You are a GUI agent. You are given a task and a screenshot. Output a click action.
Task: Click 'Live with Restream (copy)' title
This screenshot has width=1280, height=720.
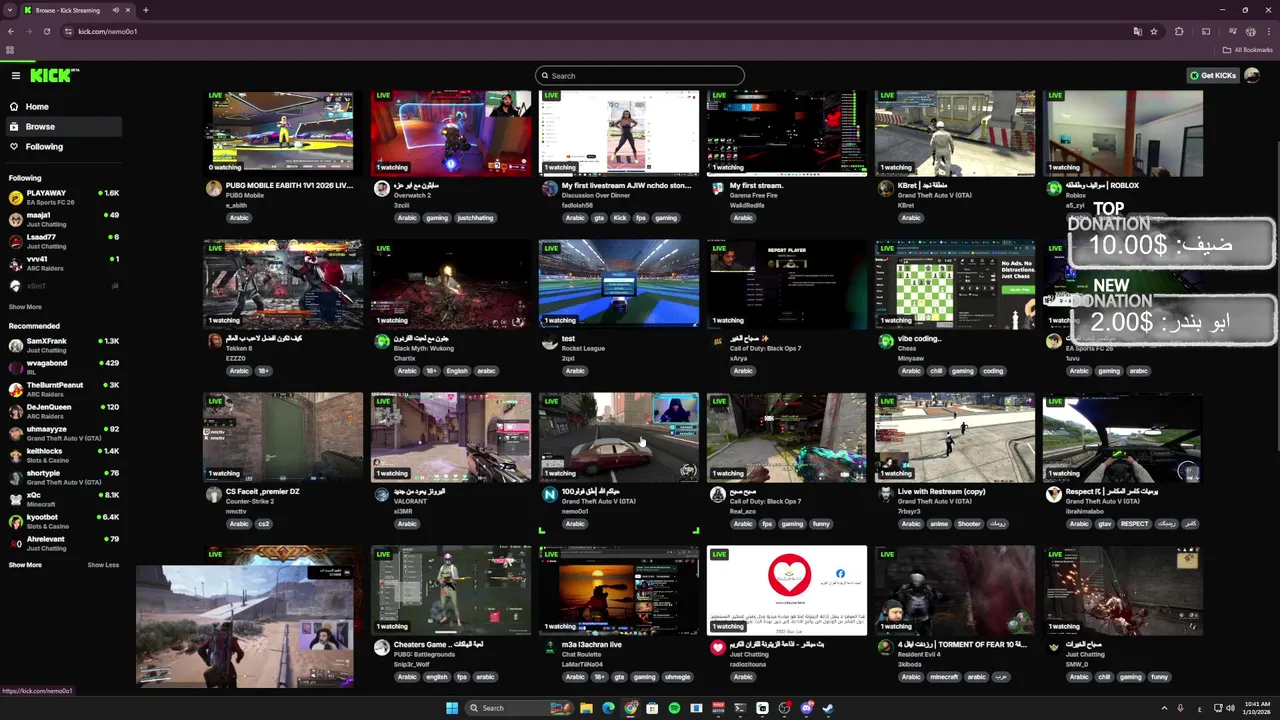[941, 491]
